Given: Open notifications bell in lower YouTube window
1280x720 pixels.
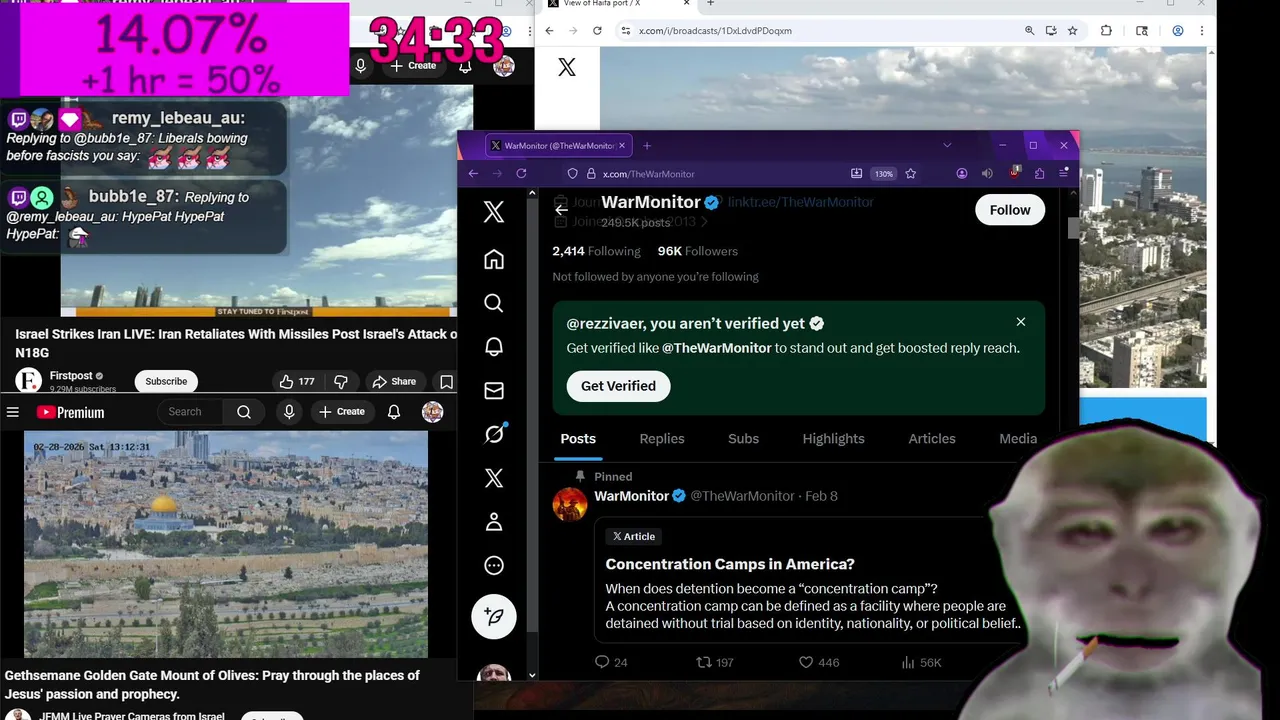Looking at the screenshot, I should coord(394,412).
